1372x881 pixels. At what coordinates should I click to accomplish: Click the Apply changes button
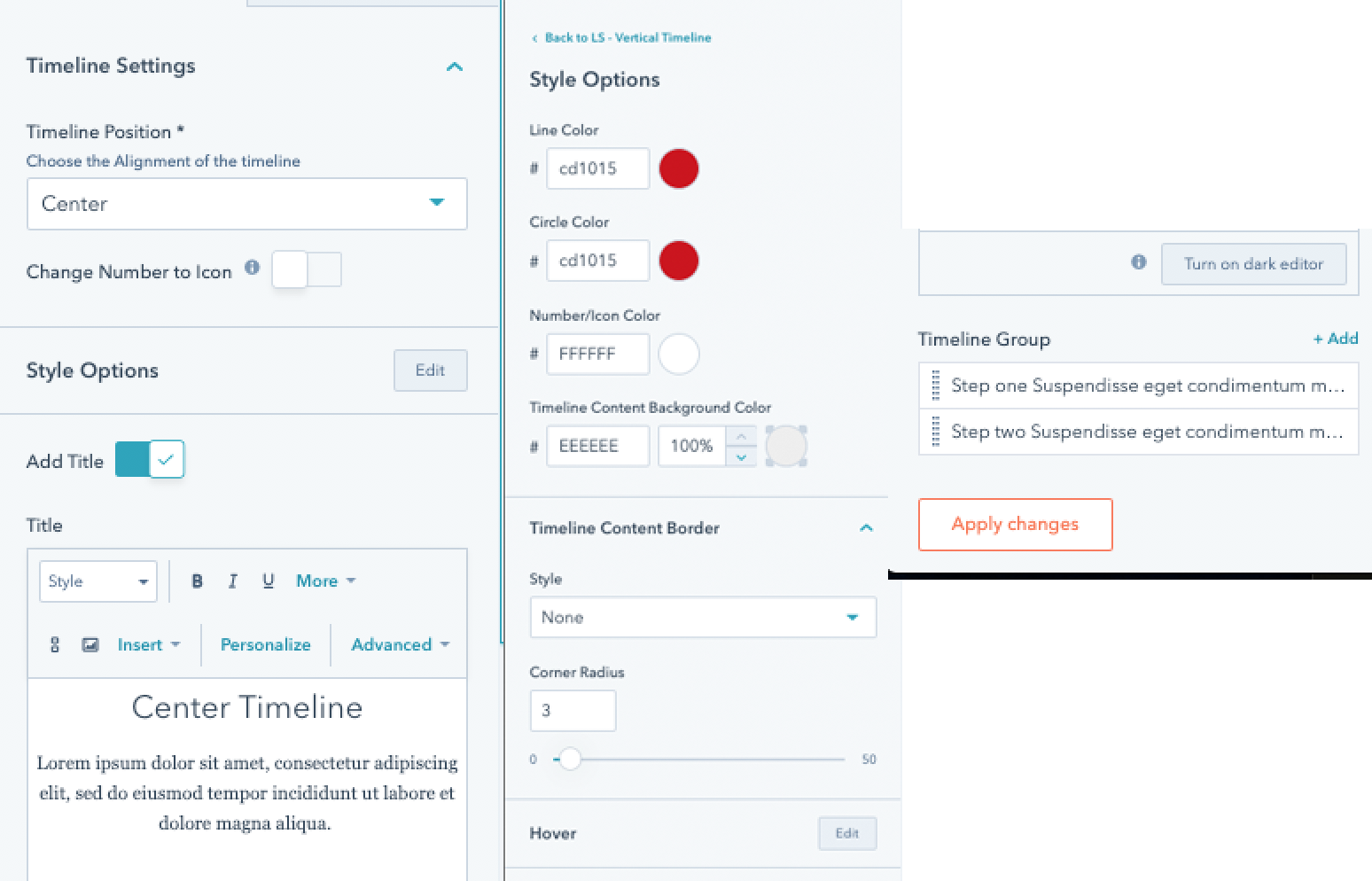1015,524
